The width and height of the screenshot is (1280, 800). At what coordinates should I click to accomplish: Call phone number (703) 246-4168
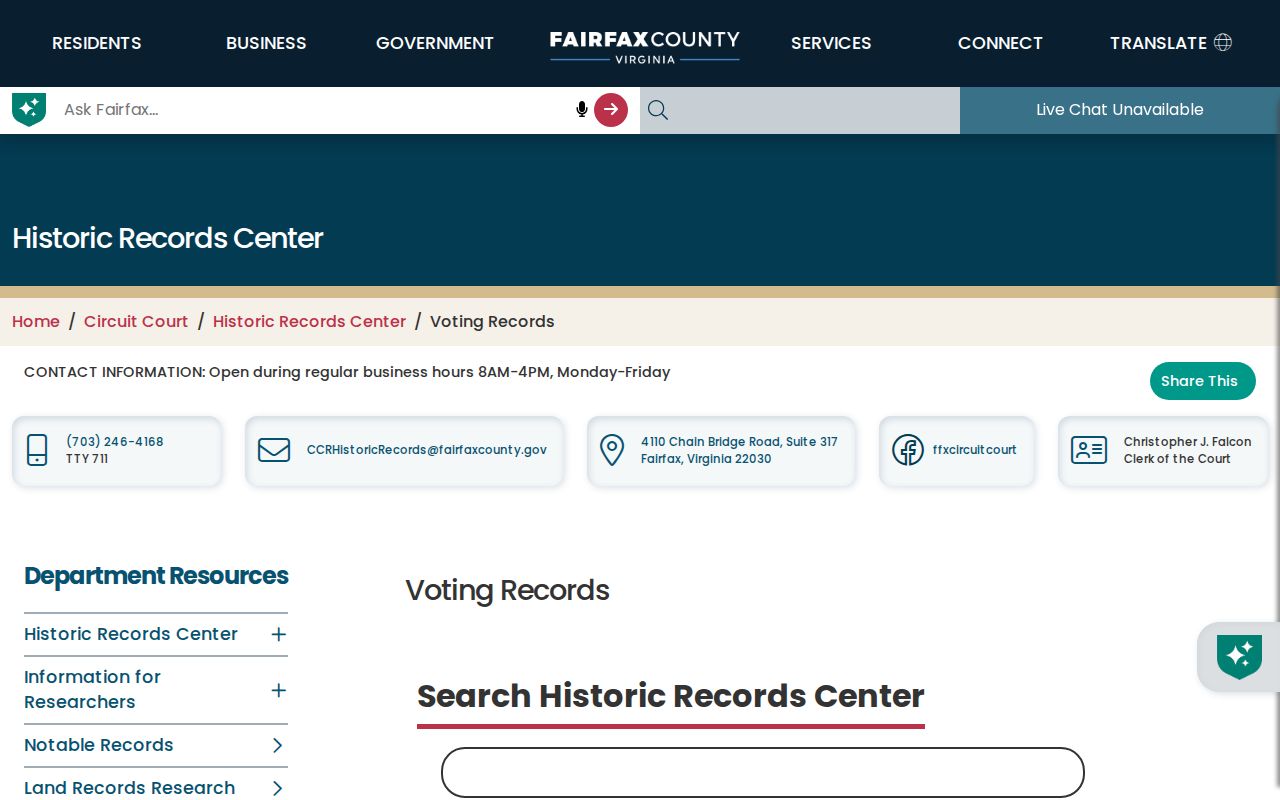(115, 441)
